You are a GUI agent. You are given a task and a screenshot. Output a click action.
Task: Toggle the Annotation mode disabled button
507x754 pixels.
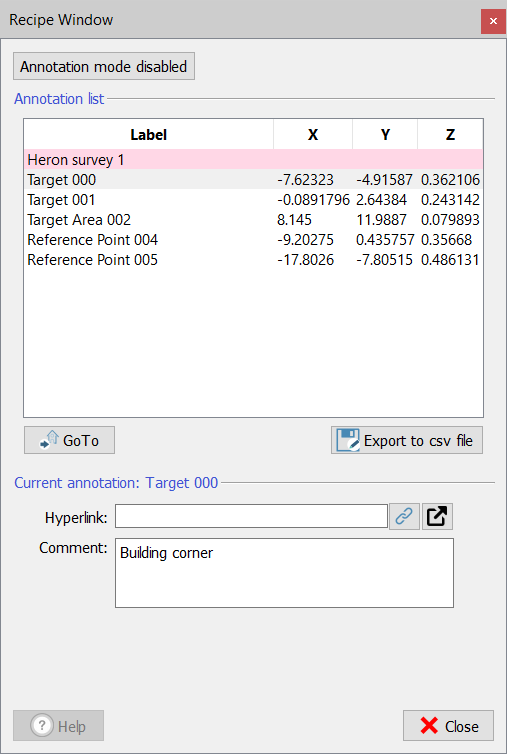pyautogui.click(x=104, y=66)
